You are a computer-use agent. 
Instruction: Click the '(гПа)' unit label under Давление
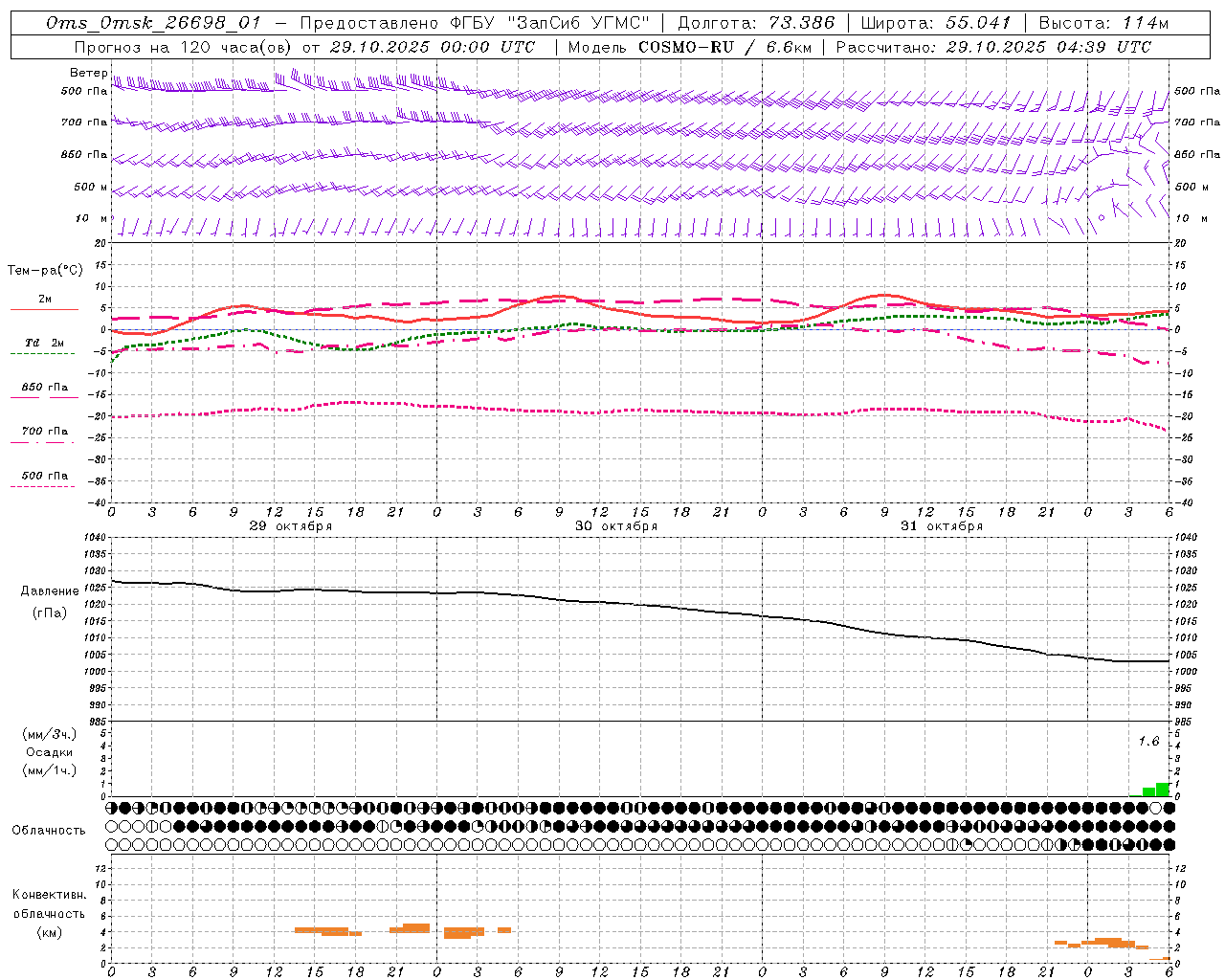[50, 612]
